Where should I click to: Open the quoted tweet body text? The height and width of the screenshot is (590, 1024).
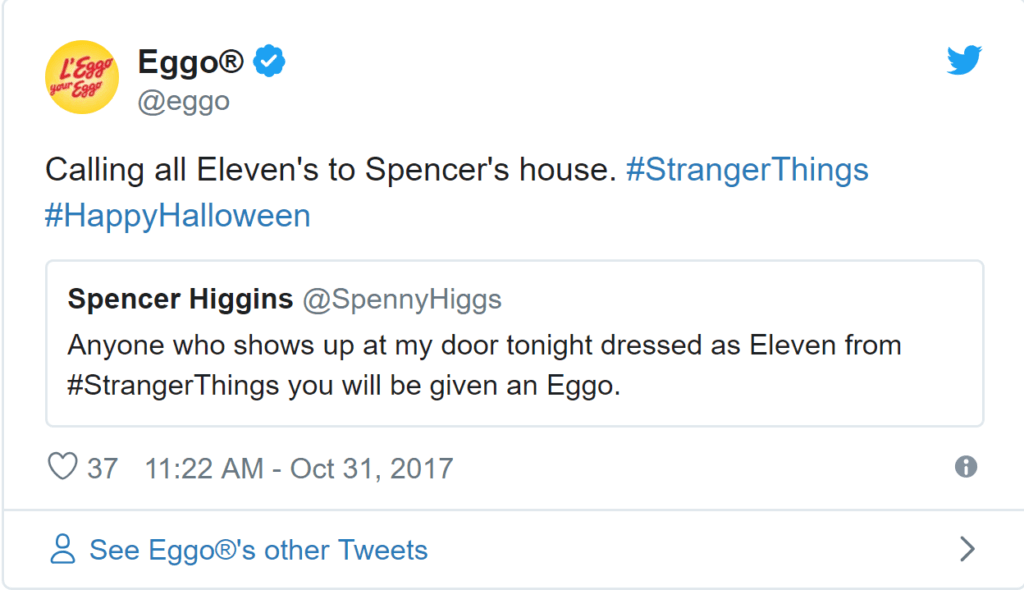pyautogui.click(x=485, y=365)
